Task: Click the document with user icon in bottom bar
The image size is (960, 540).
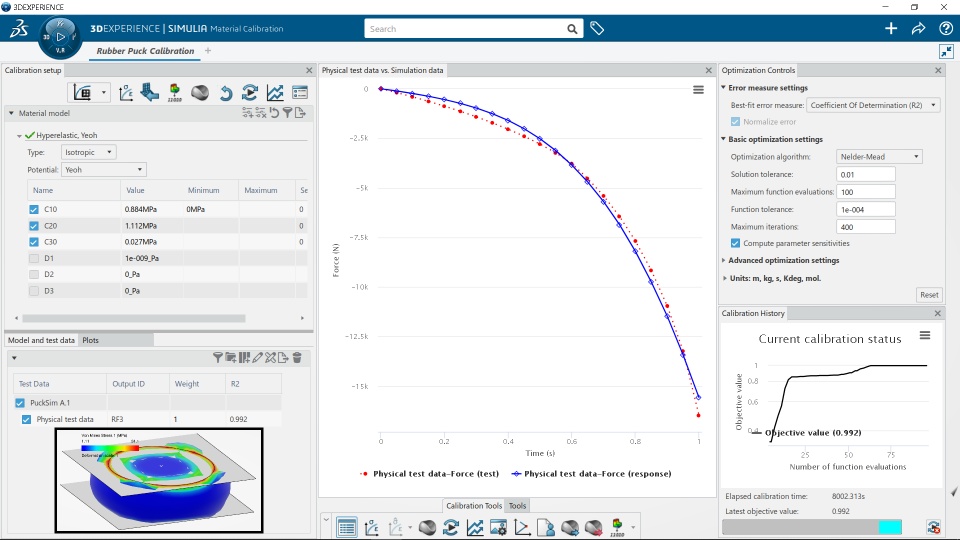Action: (x=546, y=527)
